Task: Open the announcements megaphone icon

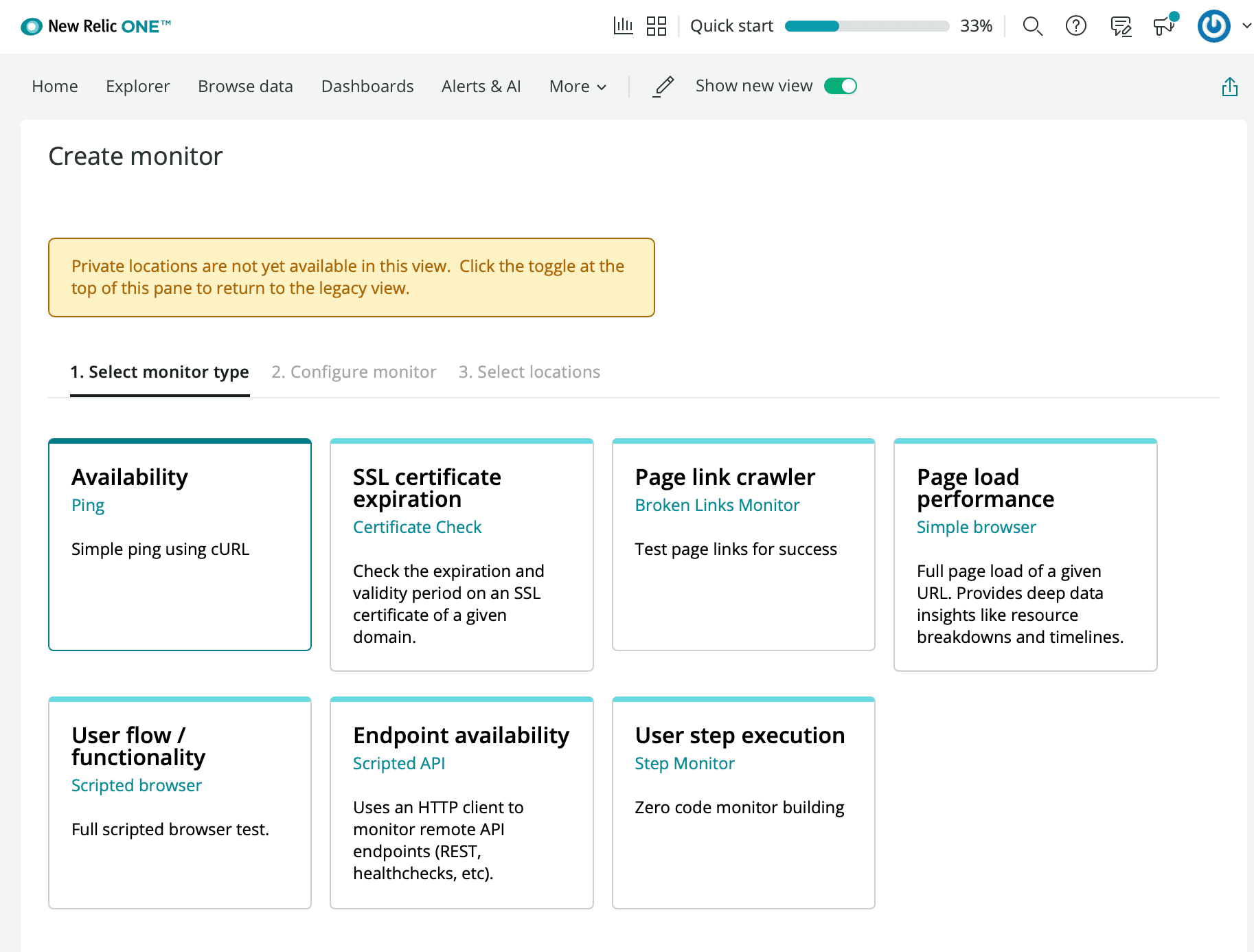Action: 1165,25
